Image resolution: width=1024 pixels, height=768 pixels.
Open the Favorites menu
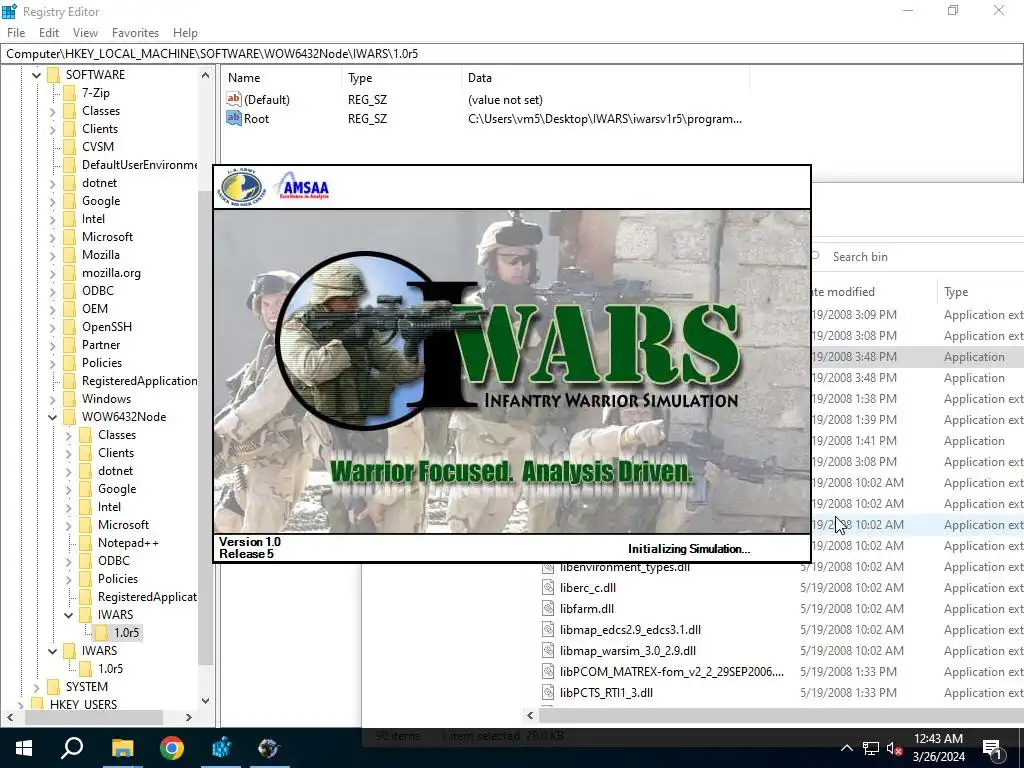pos(135,33)
